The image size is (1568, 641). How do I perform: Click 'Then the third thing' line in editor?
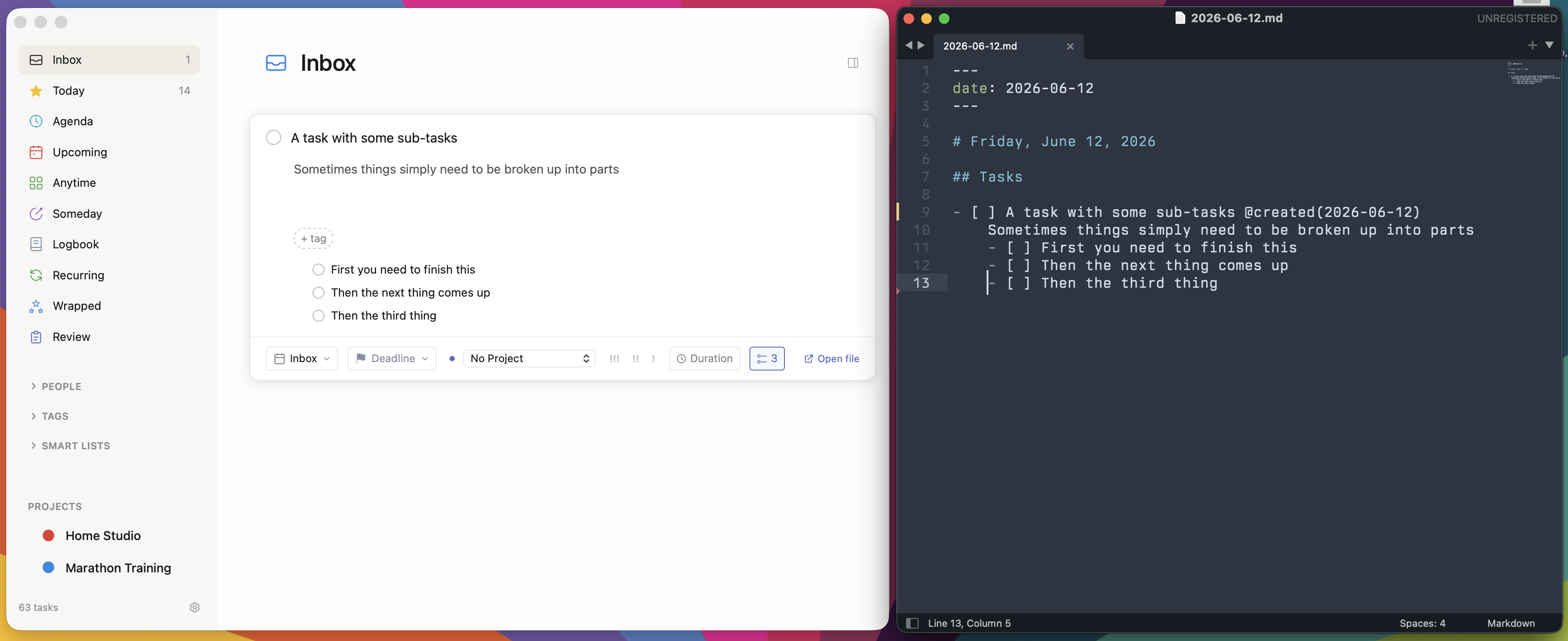pyautogui.click(x=1103, y=283)
